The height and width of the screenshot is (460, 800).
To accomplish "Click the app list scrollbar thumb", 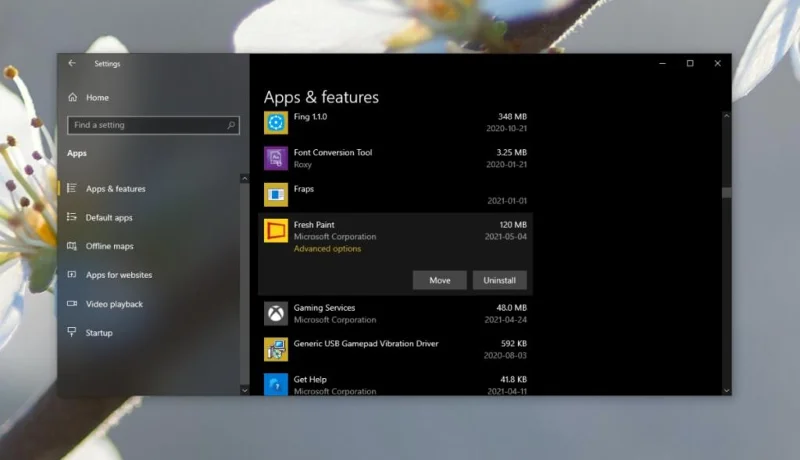I will [727, 192].
